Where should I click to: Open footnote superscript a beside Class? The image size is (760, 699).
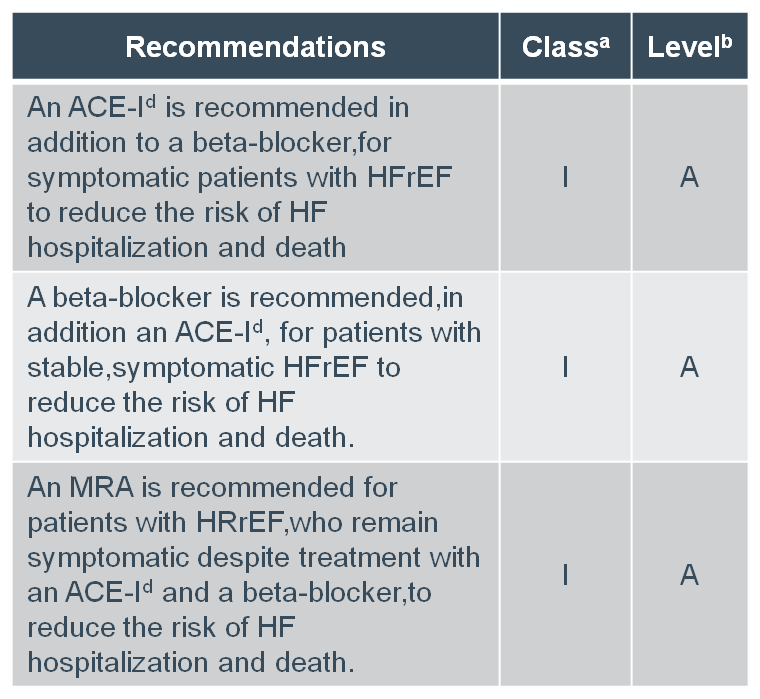tap(603, 39)
